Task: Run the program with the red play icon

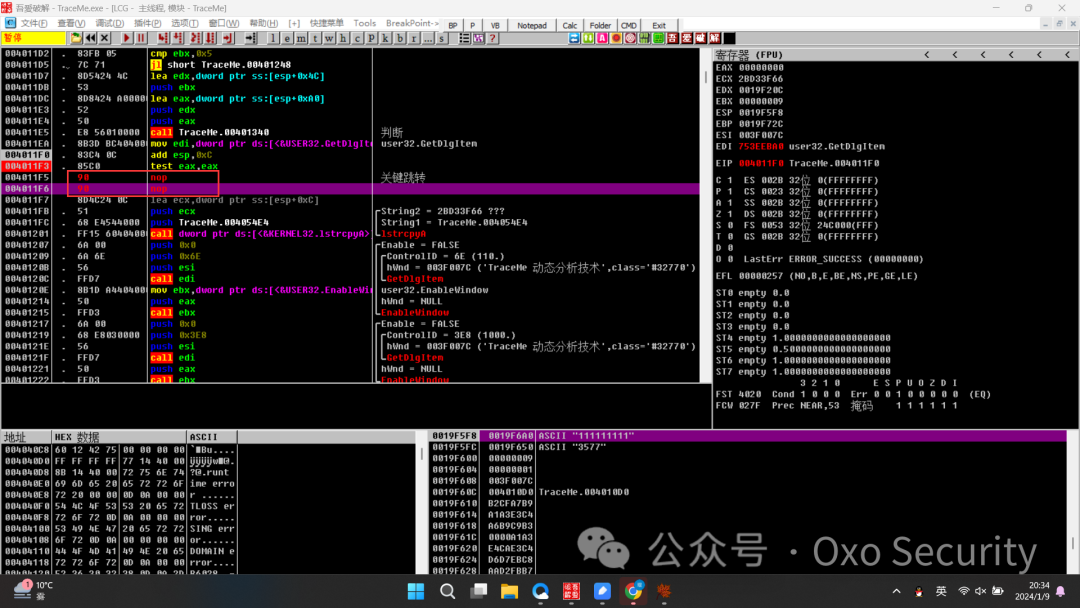Action: (x=127, y=39)
